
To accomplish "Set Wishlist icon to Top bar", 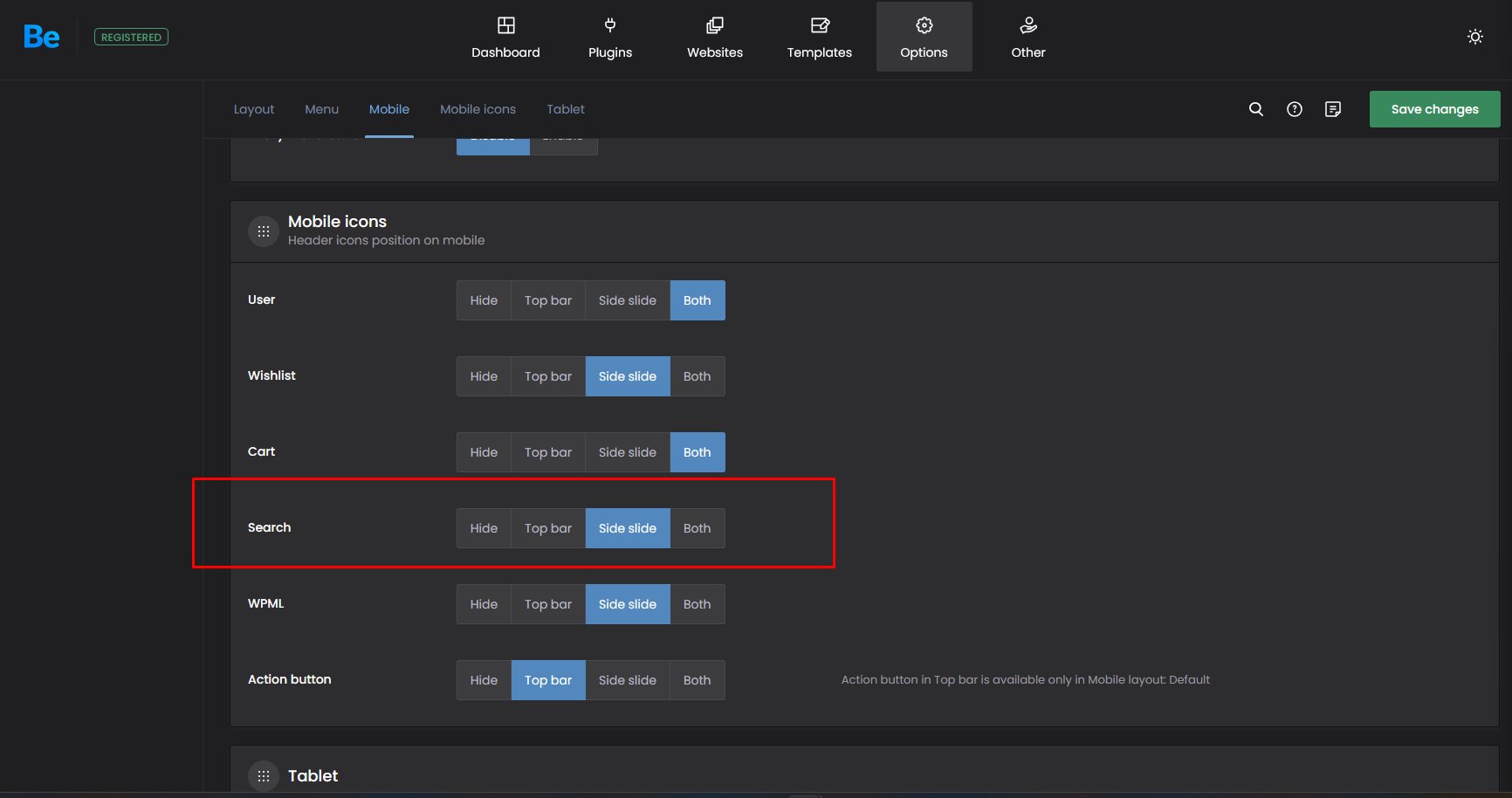I will (x=548, y=376).
